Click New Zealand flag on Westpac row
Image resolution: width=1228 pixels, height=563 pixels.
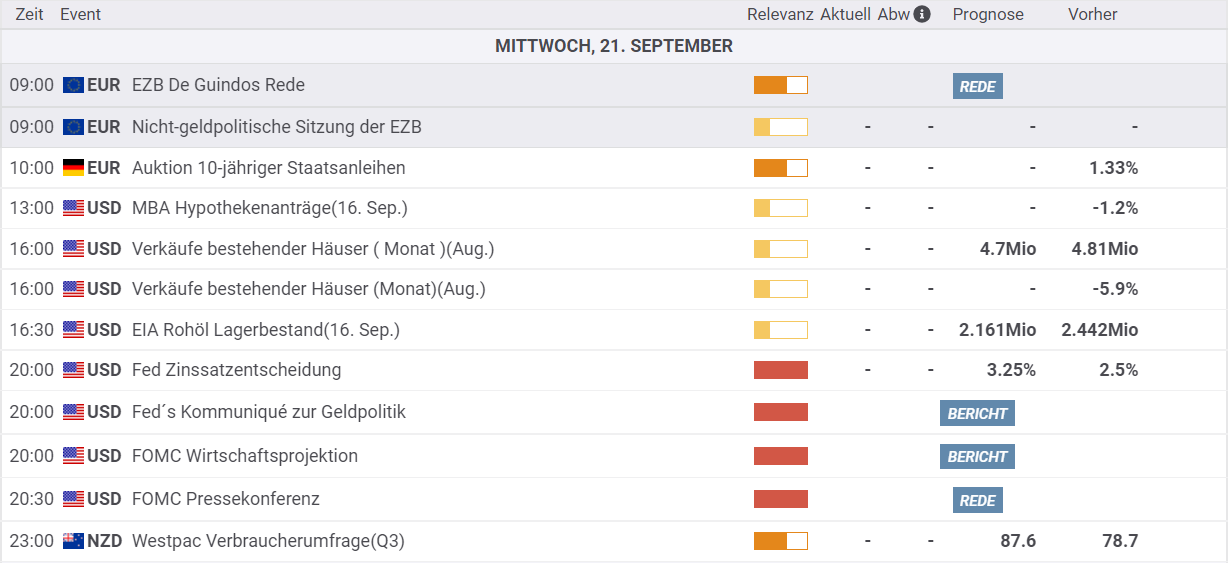pyautogui.click(x=73, y=541)
